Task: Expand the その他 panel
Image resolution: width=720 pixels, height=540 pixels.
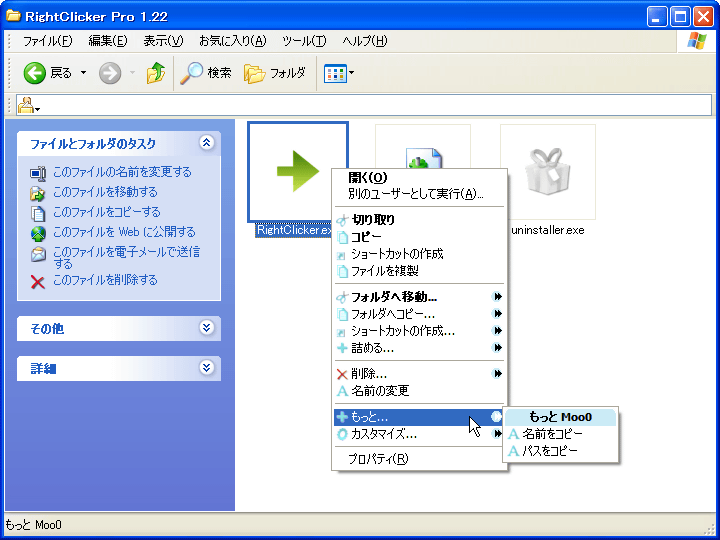Action: coord(207,328)
